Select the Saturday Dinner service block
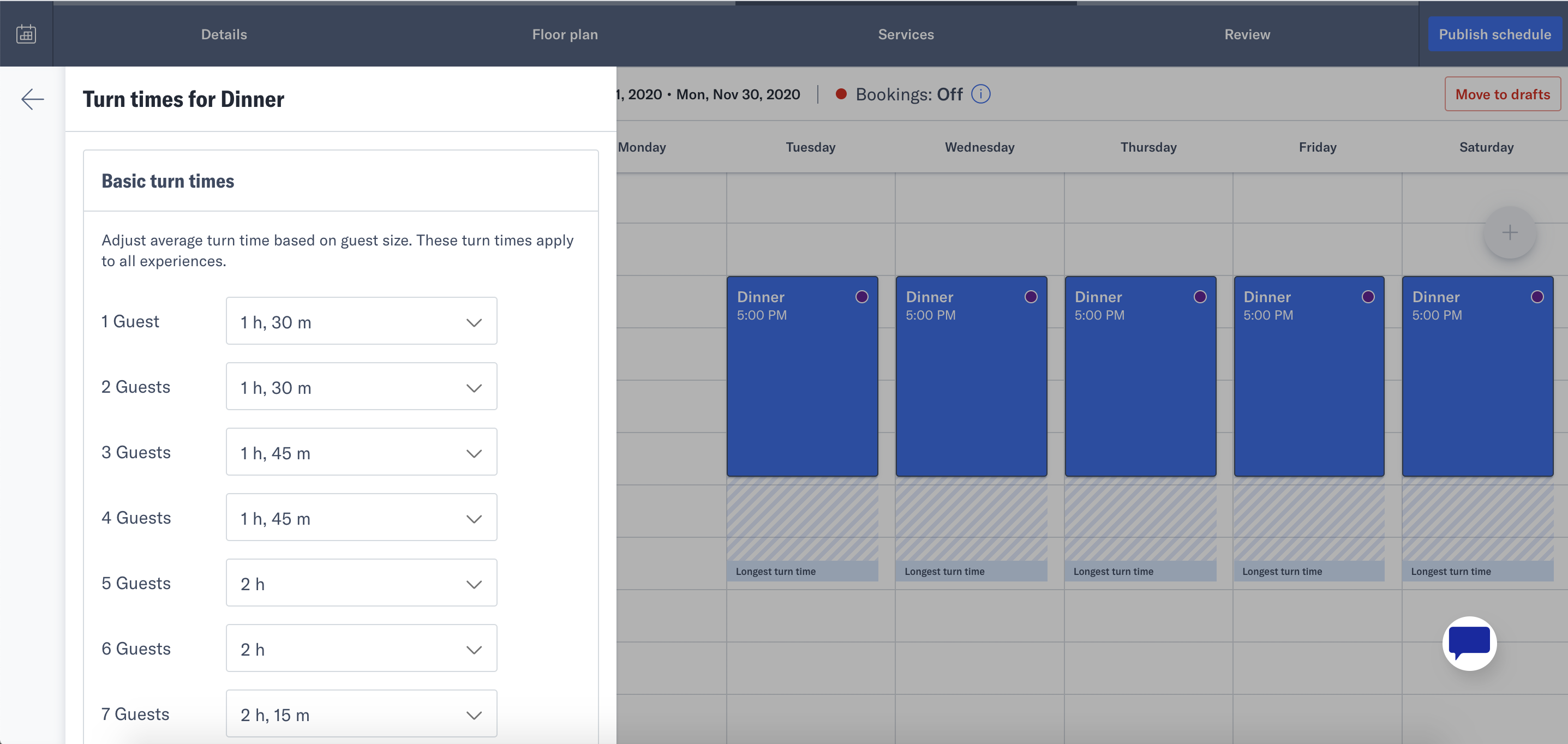 (x=1478, y=376)
